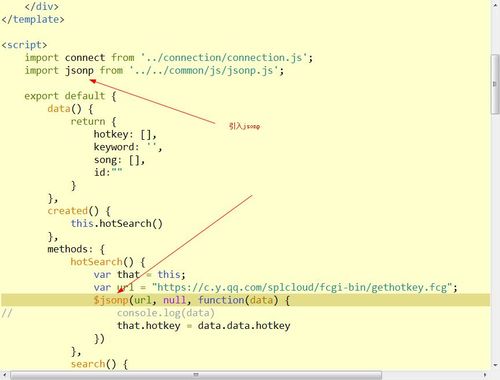Click the horizontal scrollbar right arrow
The image size is (500, 380).
tap(485, 375)
